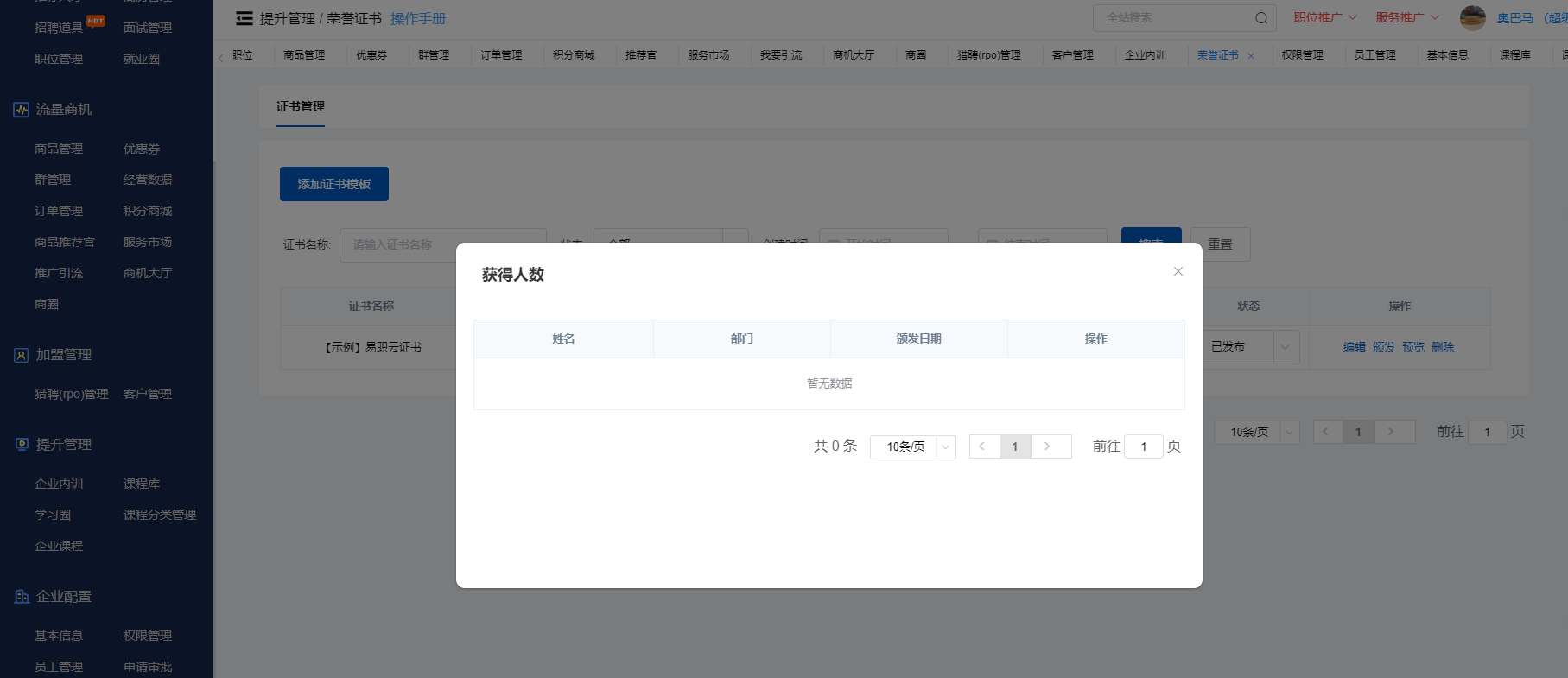Click the 流量商机 section icon
Screen dimensions: 1568x678
[x=21, y=110]
